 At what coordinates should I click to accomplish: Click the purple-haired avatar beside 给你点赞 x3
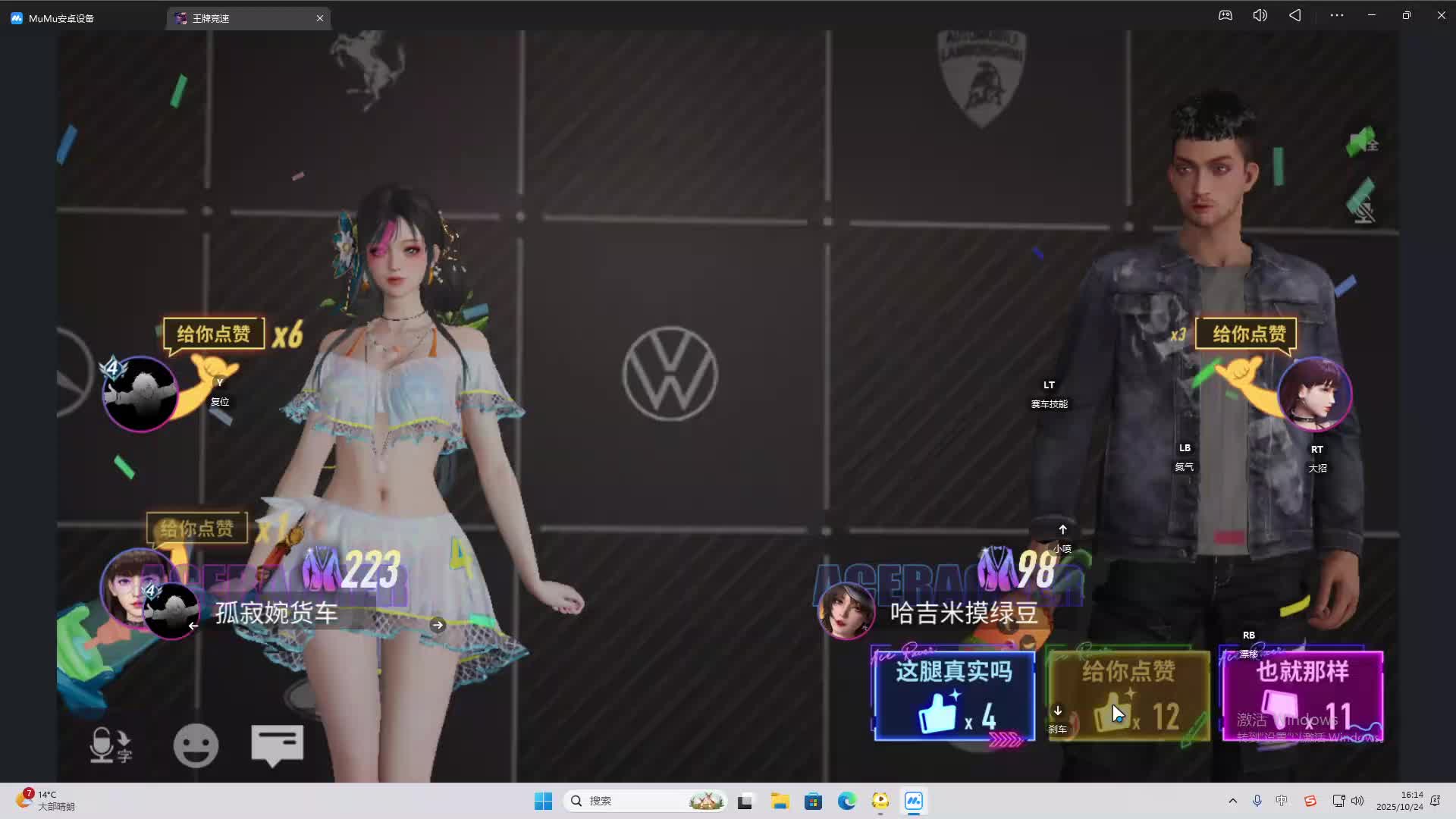[1314, 394]
